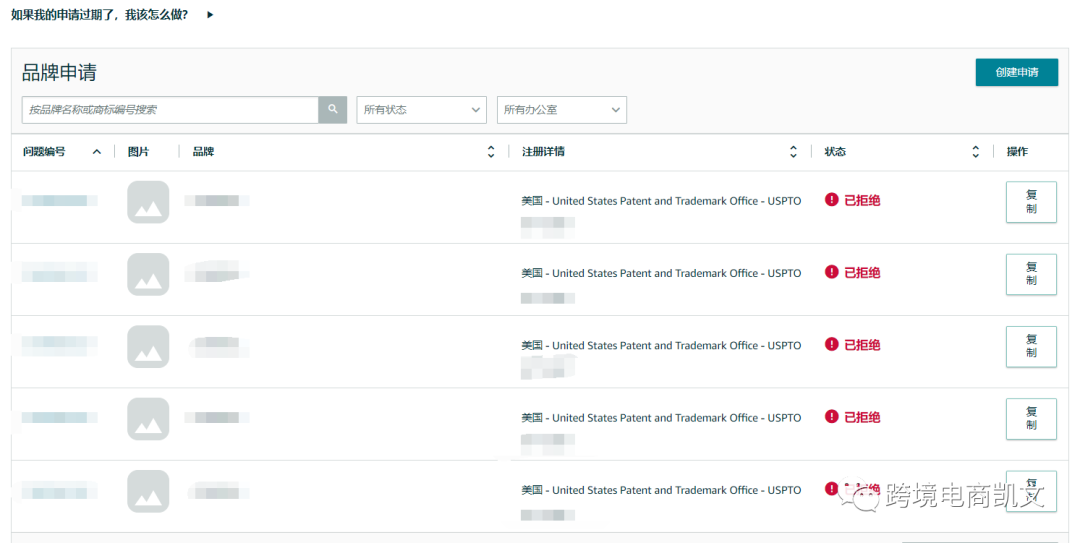Click USPTO registration text in second row

661,274
